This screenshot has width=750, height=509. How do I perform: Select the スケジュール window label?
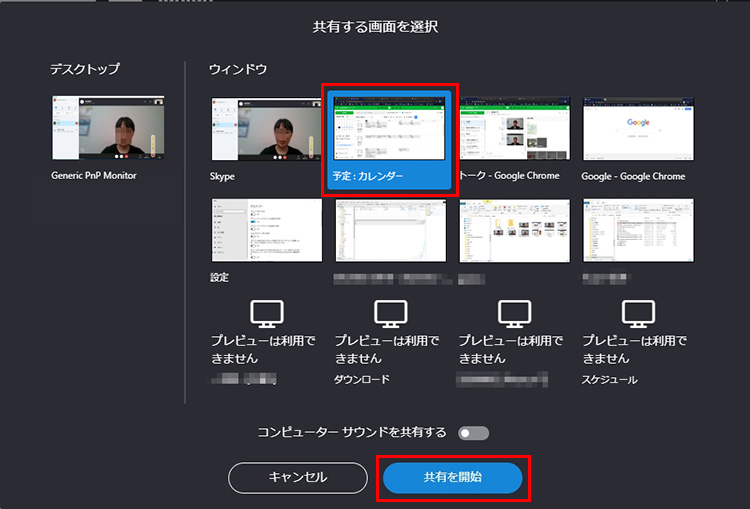(x=609, y=380)
